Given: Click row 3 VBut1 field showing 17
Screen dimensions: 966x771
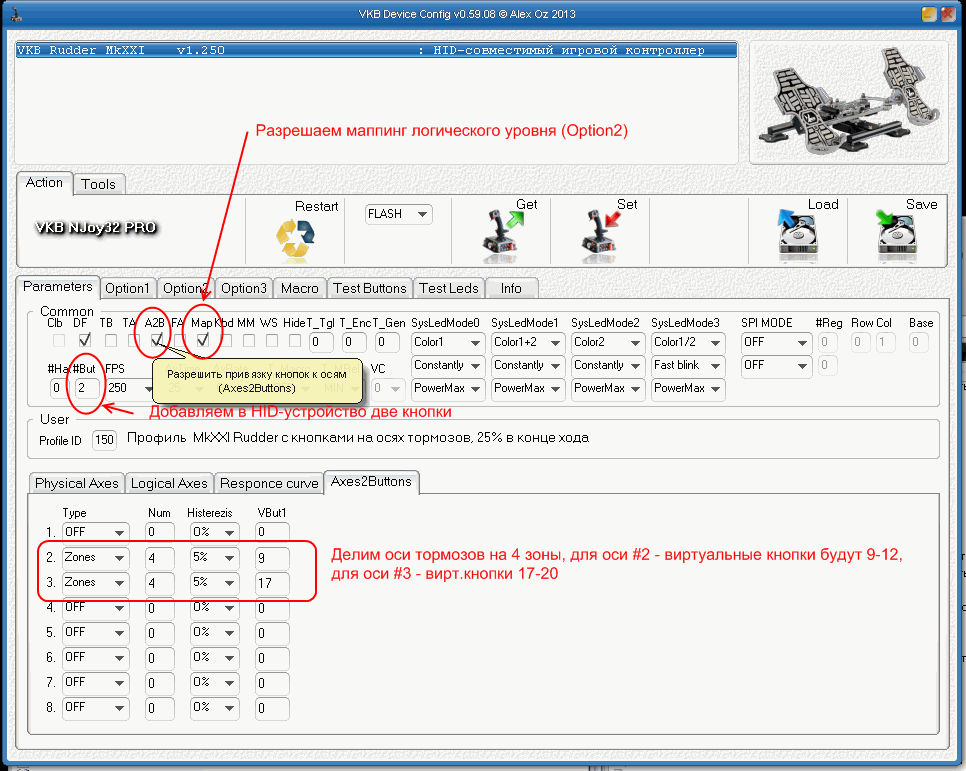Looking at the screenshot, I should coord(272,584).
